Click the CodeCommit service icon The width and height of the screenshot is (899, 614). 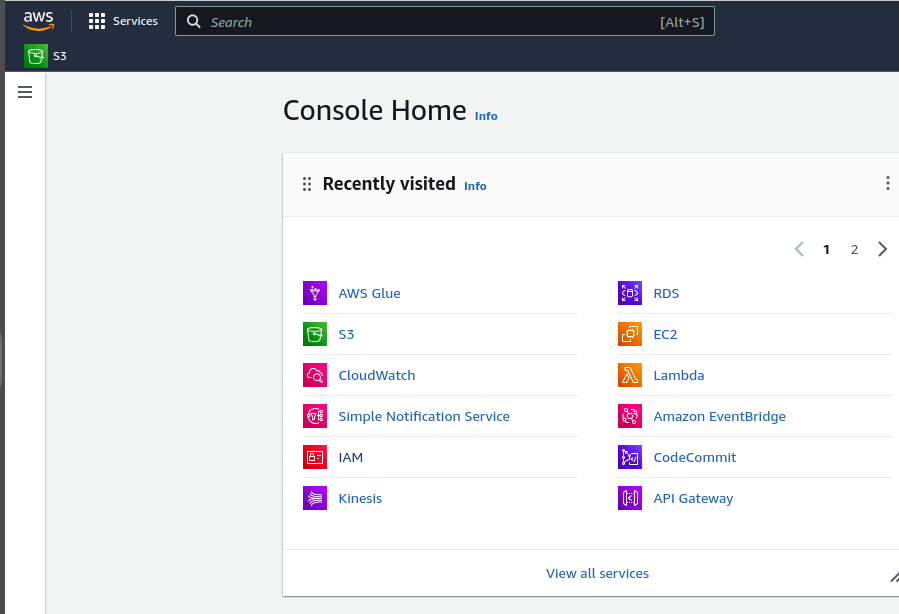[x=629, y=457]
